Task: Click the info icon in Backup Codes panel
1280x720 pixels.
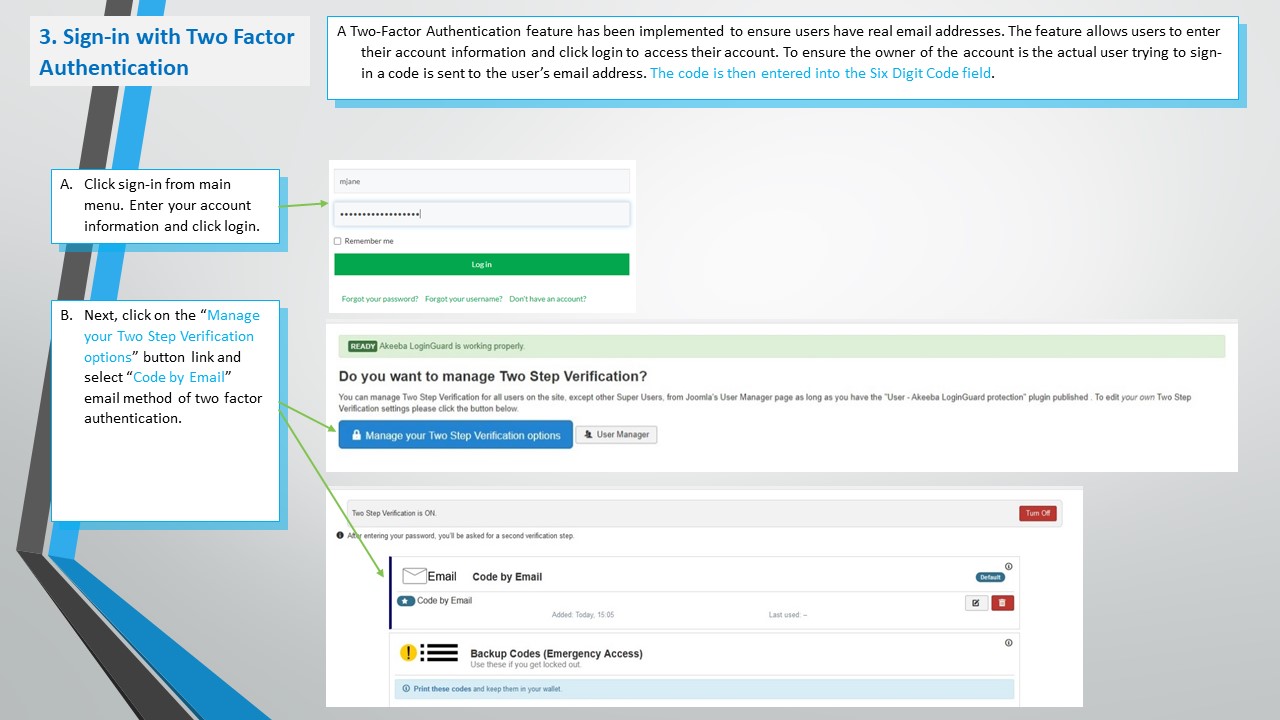Action: [x=1008, y=643]
